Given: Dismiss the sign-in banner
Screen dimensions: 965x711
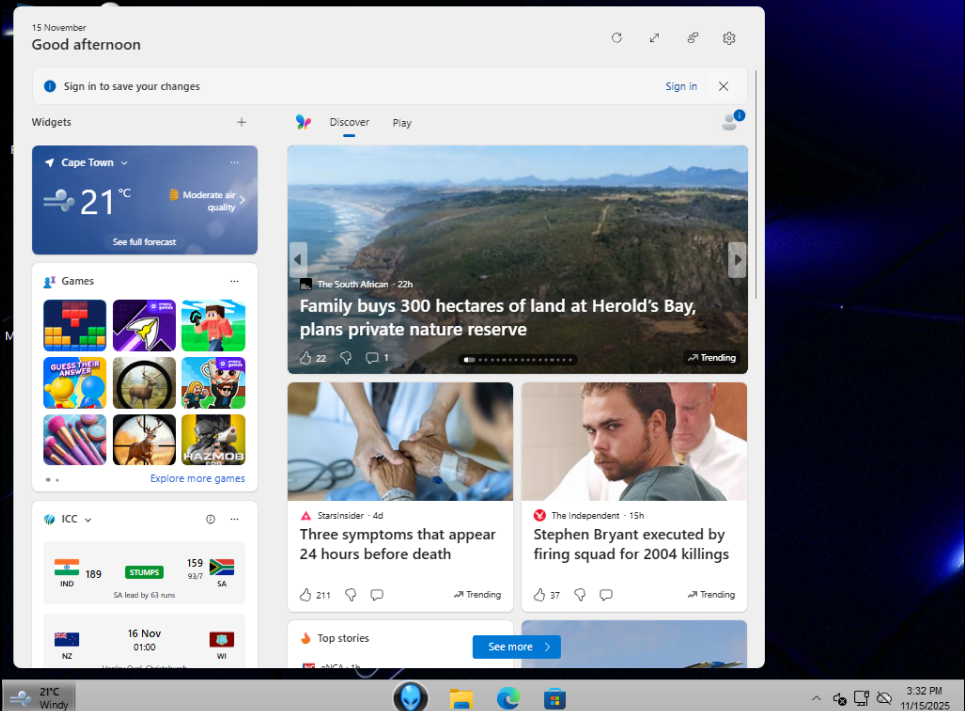Looking at the screenshot, I should pyautogui.click(x=723, y=86).
